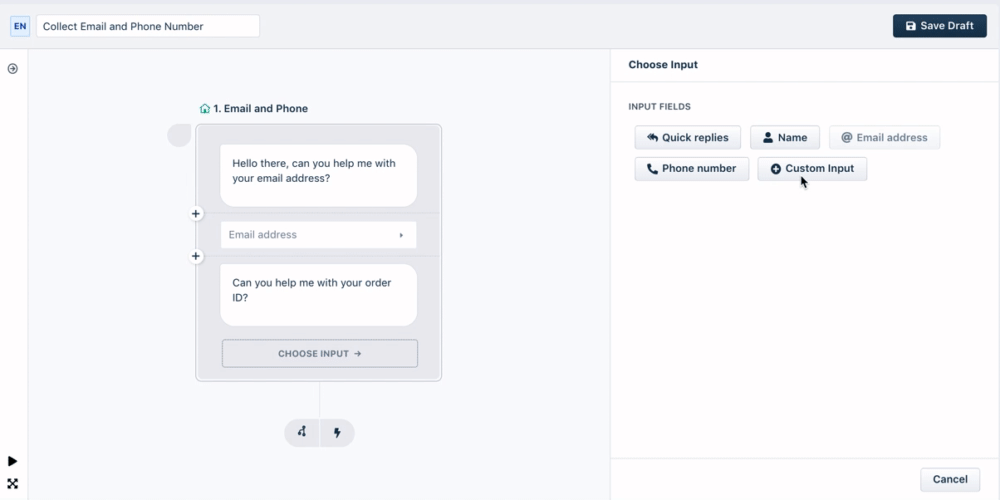Screen dimensions: 1000x500
Task: Click the avatar circle beside the dialog
Action: click(179, 135)
